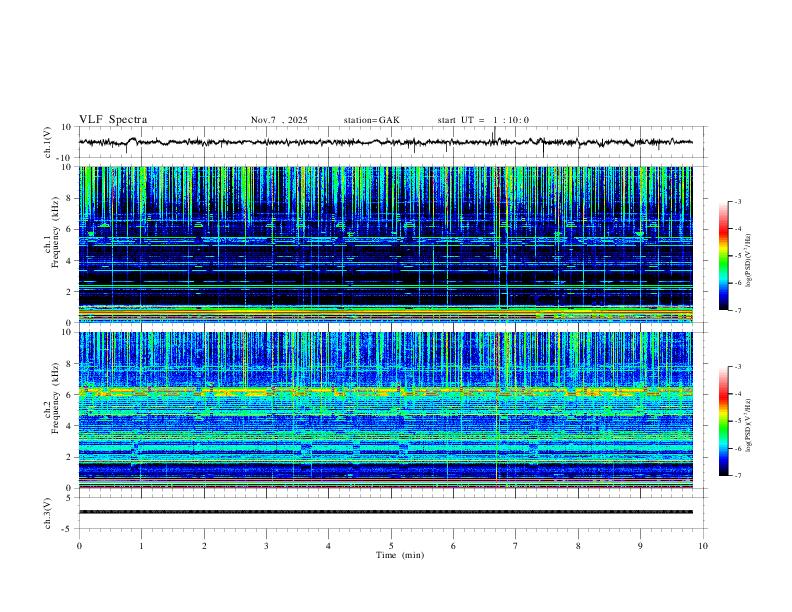Viewport: 792px width, 612px height.
Task: Click the ch.3 voltage black band trace
Action: point(385,512)
